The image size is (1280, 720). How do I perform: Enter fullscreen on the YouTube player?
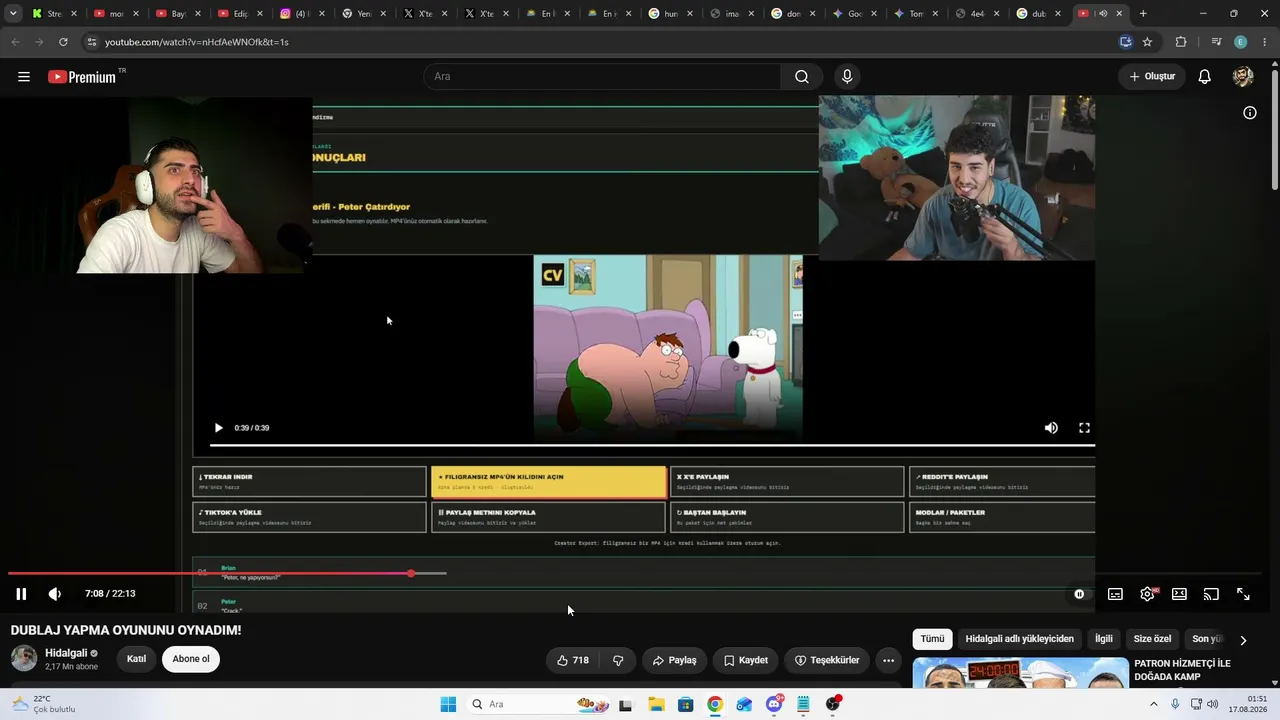pos(1243,594)
